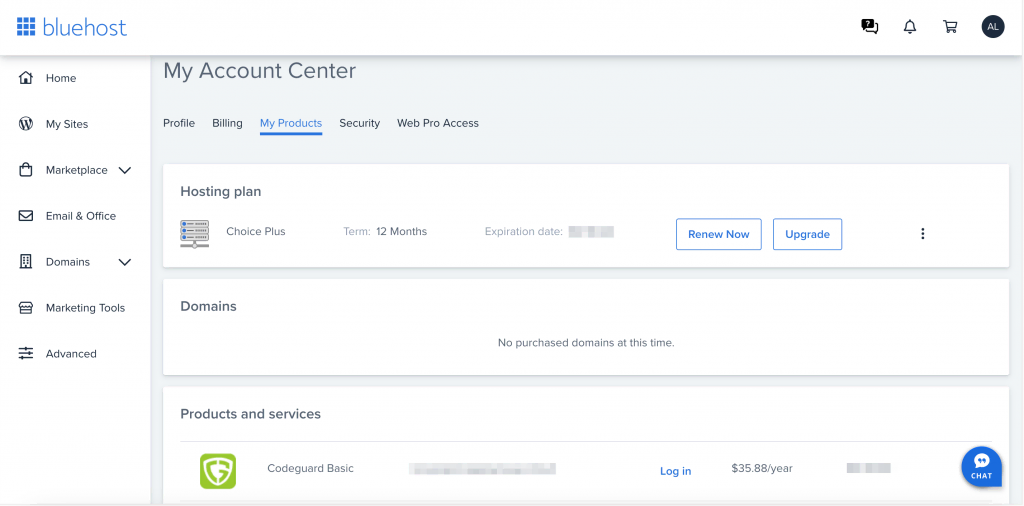Viewport: 1024px width, 506px height.
Task: Click the WordPress My Sites icon
Action: 26,124
